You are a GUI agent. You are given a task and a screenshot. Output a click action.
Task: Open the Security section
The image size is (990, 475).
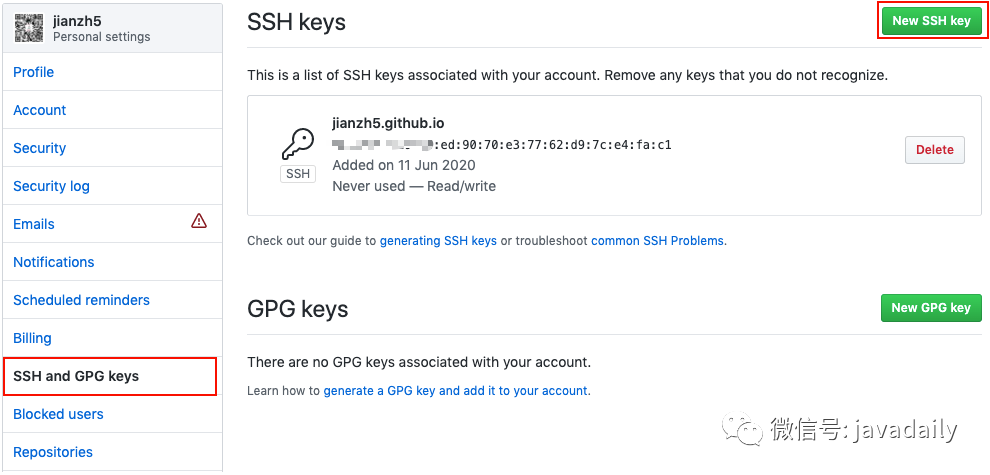(40, 148)
